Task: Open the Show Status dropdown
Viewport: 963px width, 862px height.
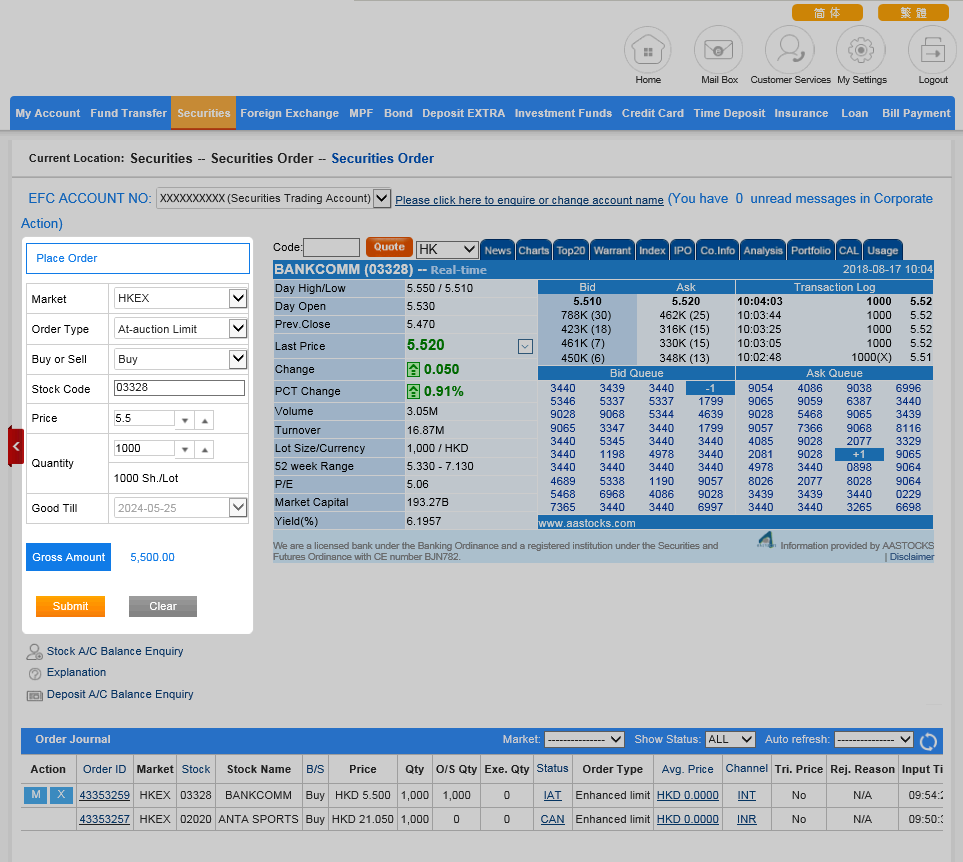Action: tap(730, 740)
